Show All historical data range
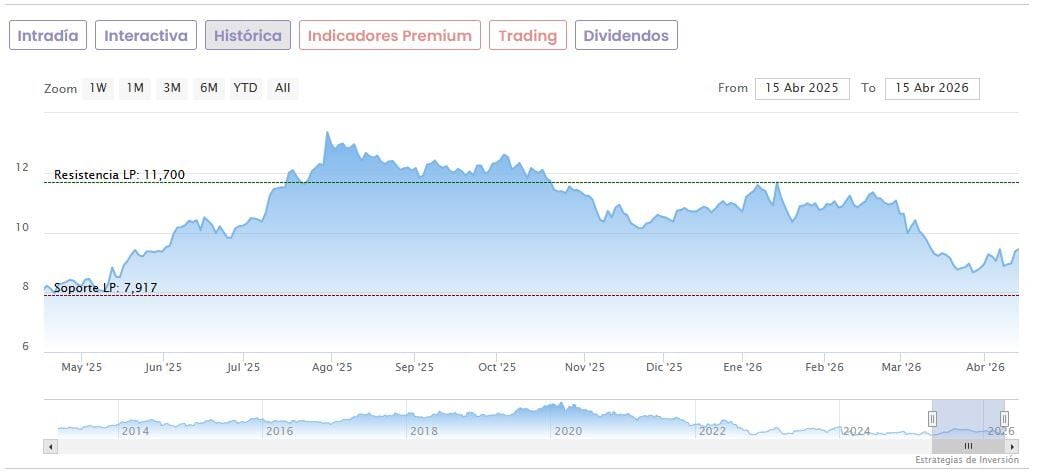The width and height of the screenshot is (1037, 475). [283, 88]
